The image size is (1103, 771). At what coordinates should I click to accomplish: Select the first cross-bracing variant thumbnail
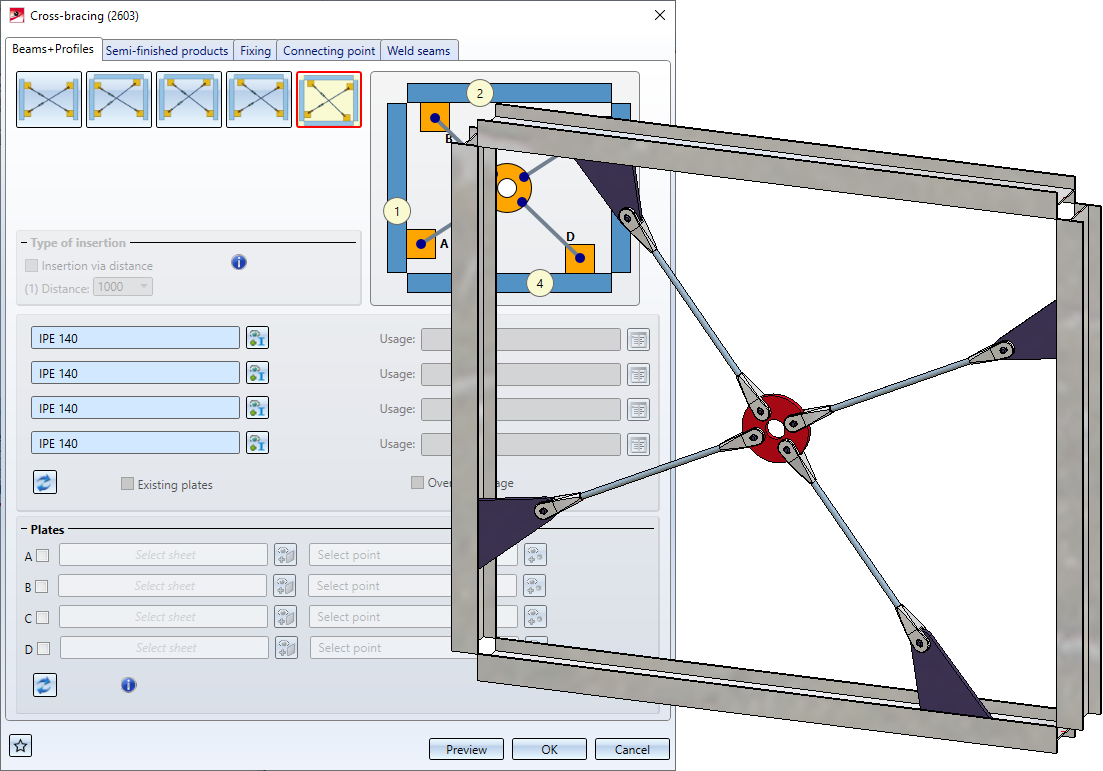tap(49, 99)
